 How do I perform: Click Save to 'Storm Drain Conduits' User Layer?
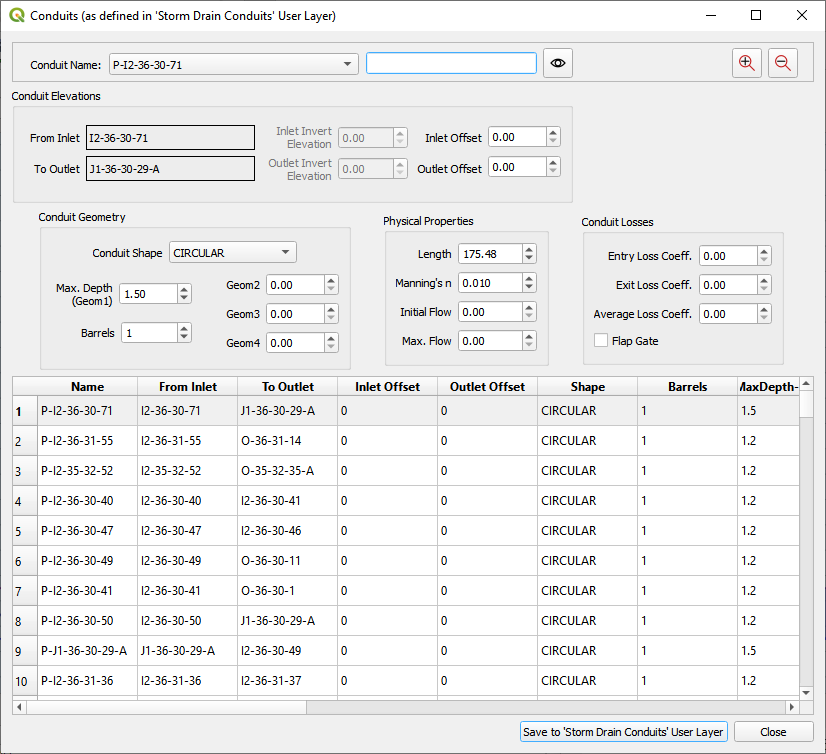624,732
